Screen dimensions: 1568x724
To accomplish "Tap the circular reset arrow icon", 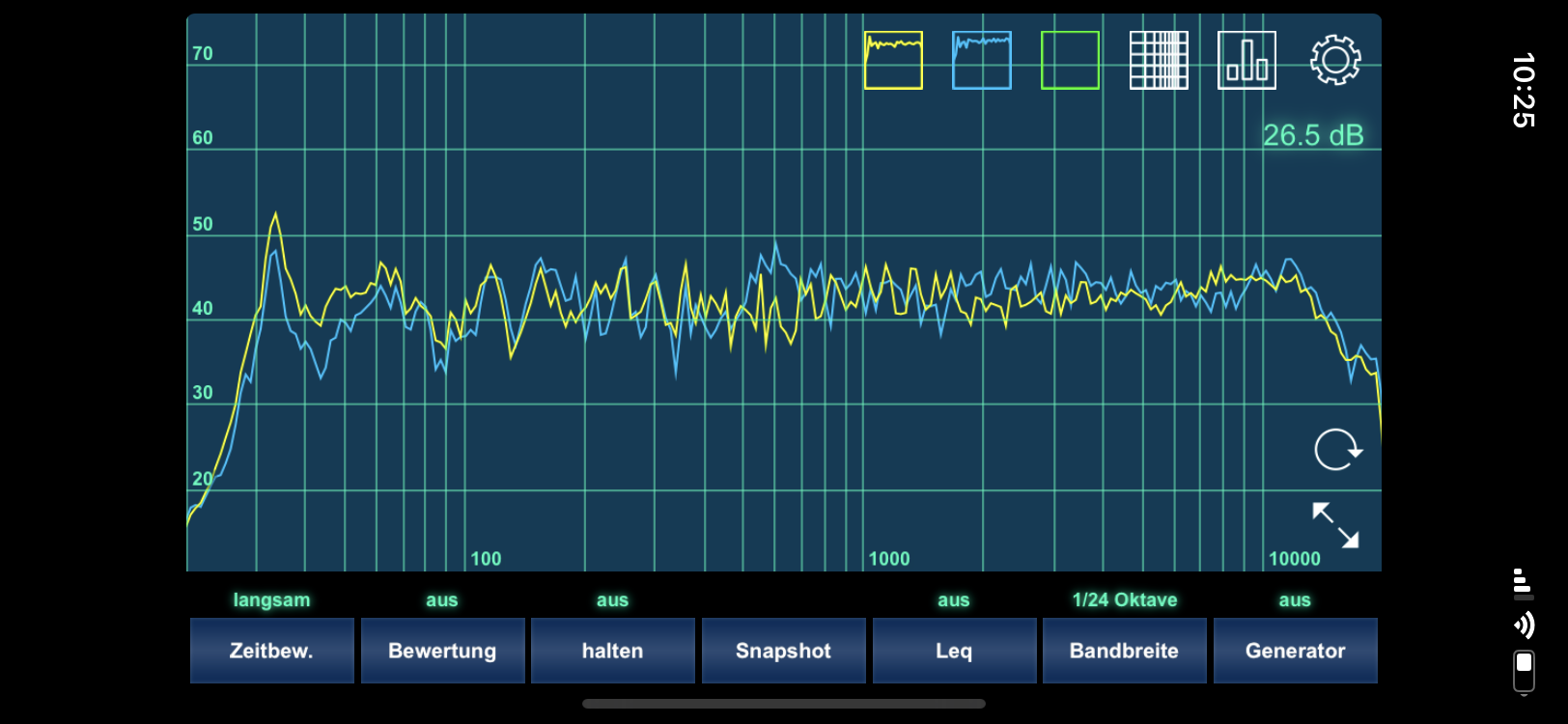I will 1337,450.
